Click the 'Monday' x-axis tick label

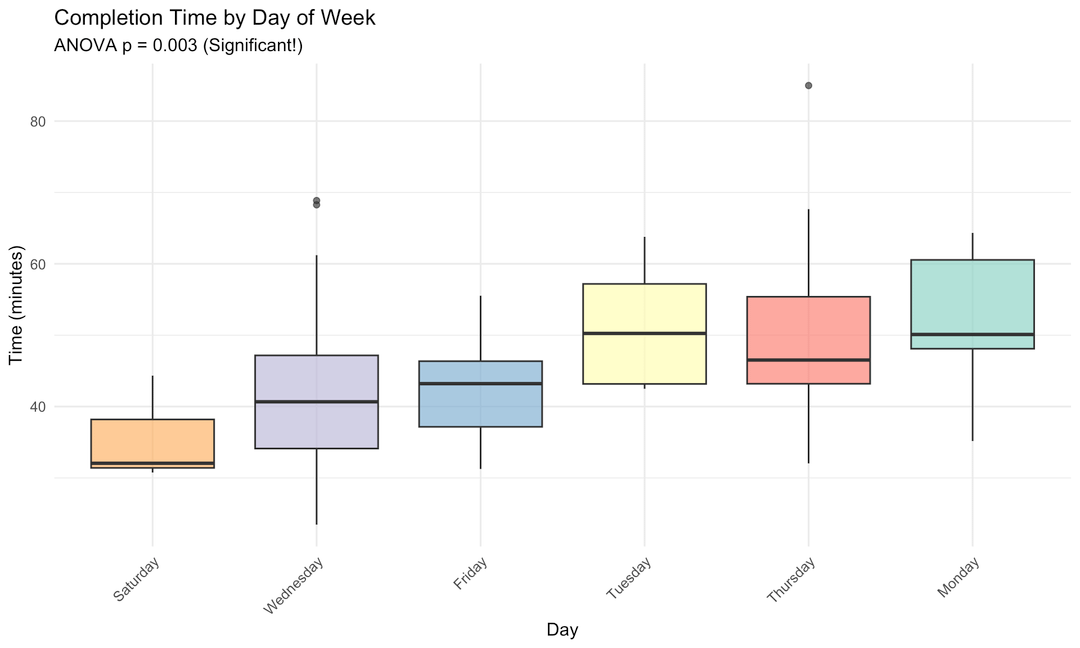[958, 578]
